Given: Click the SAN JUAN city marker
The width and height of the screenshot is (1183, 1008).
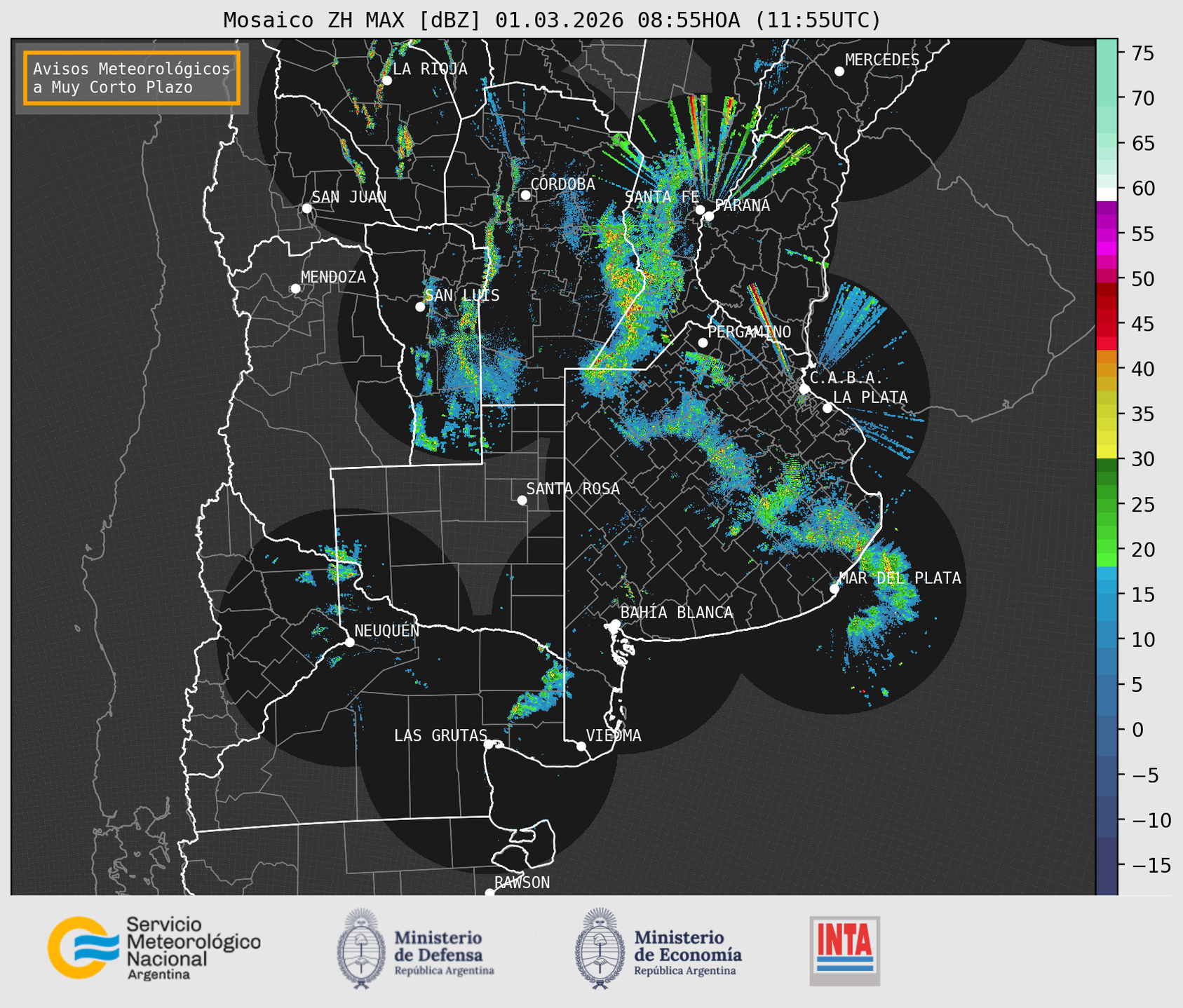Looking at the screenshot, I should tap(306, 208).
